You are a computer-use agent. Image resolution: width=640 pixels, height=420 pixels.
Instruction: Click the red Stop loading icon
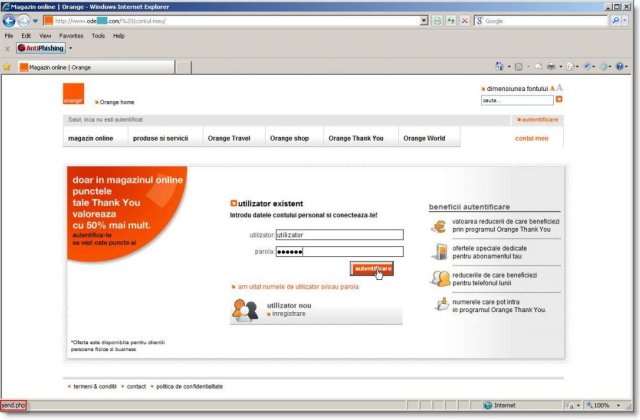tap(464, 21)
